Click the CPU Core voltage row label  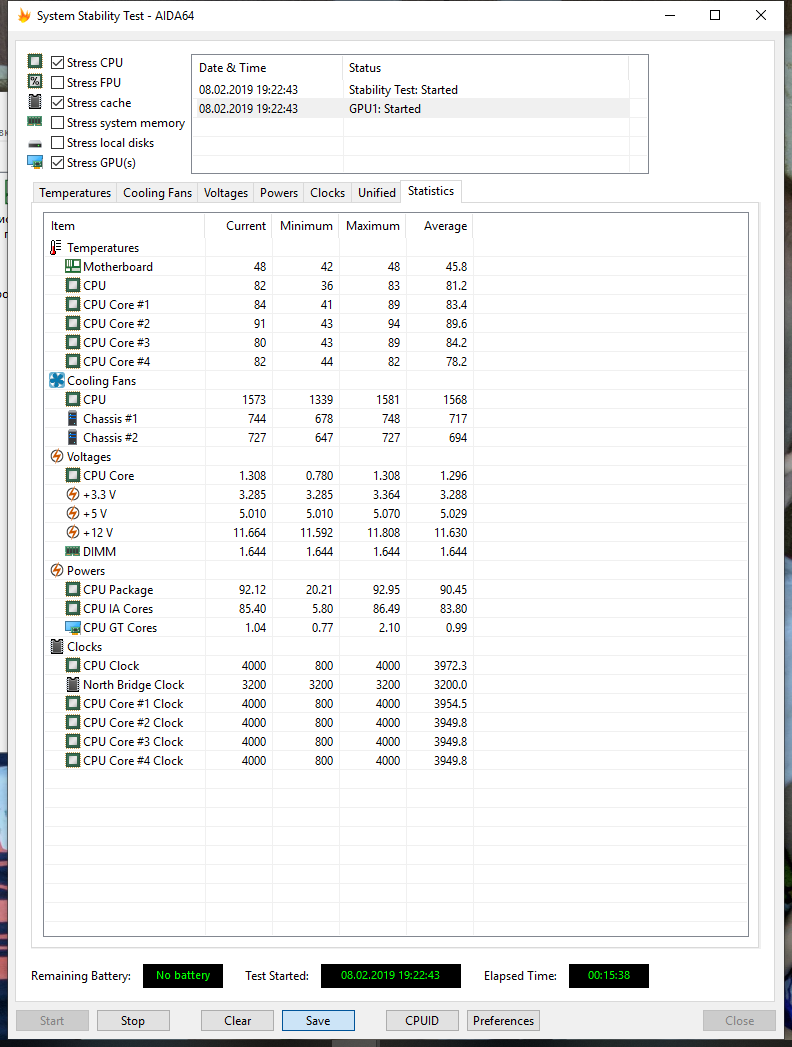coord(108,475)
